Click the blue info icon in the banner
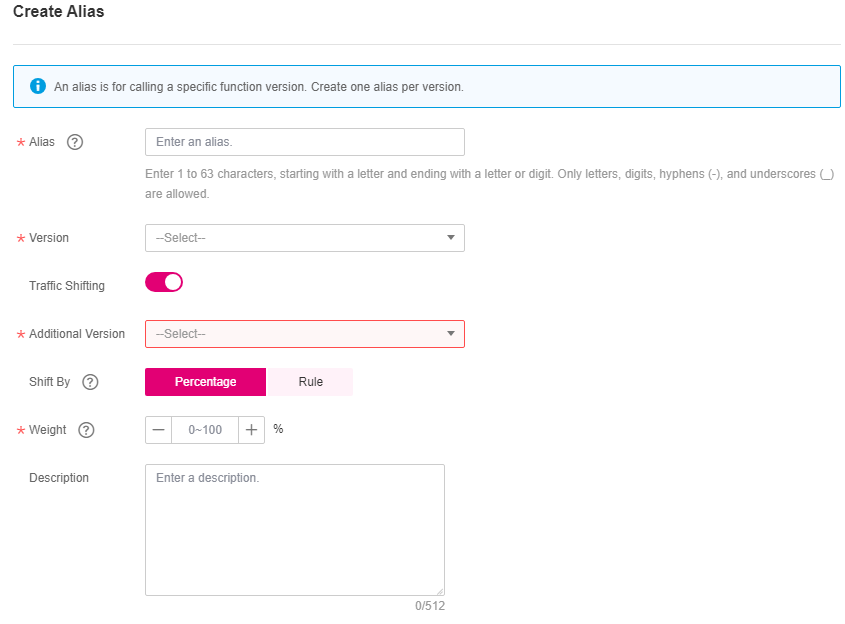The image size is (845, 624). click(38, 86)
